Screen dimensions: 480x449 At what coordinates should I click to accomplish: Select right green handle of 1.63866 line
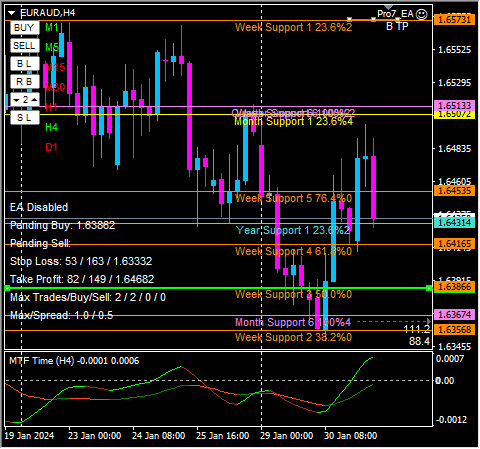point(429,288)
